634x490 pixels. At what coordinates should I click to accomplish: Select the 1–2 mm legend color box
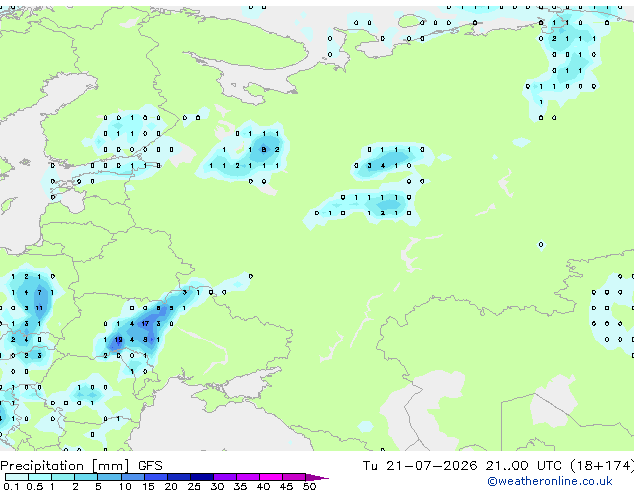[63, 477]
